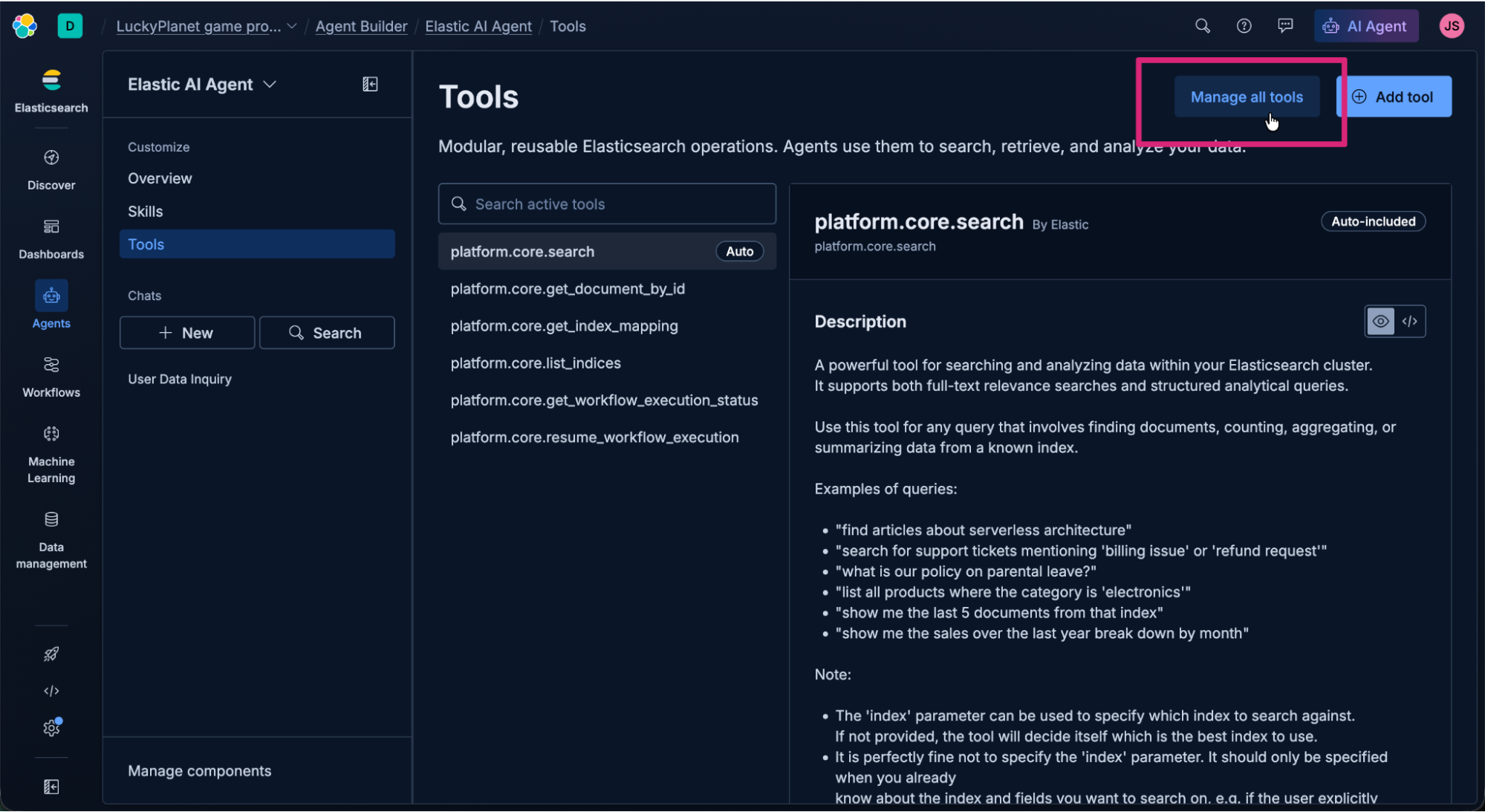Click the Elastic logo in the header
The height and width of the screenshot is (812, 1485).
pyautogui.click(x=25, y=26)
